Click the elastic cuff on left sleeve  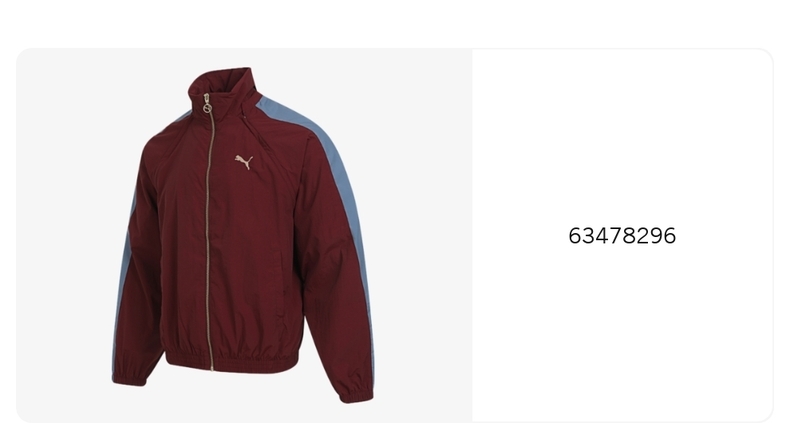[x=127, y=376]
